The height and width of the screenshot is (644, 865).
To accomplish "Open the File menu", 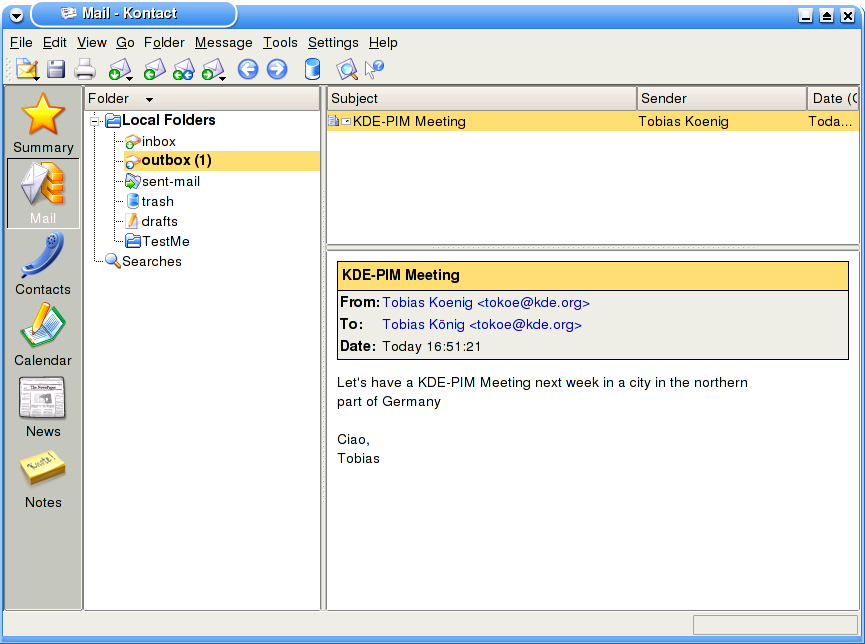I will pos(21,42).
